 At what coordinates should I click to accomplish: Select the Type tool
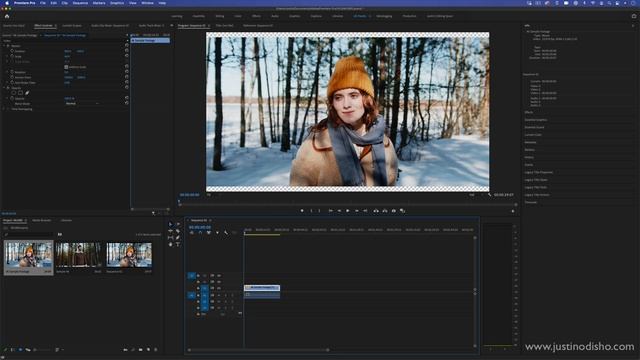coord(178,244)
